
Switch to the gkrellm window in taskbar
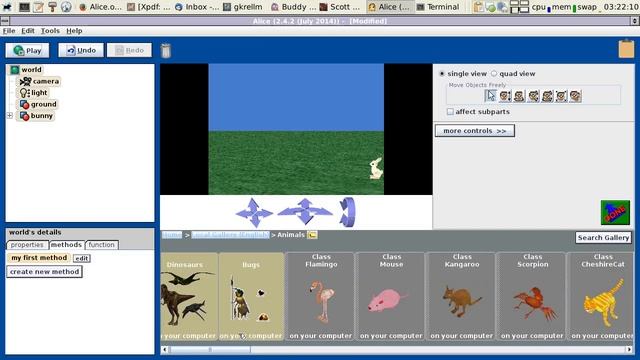[243, 7]
